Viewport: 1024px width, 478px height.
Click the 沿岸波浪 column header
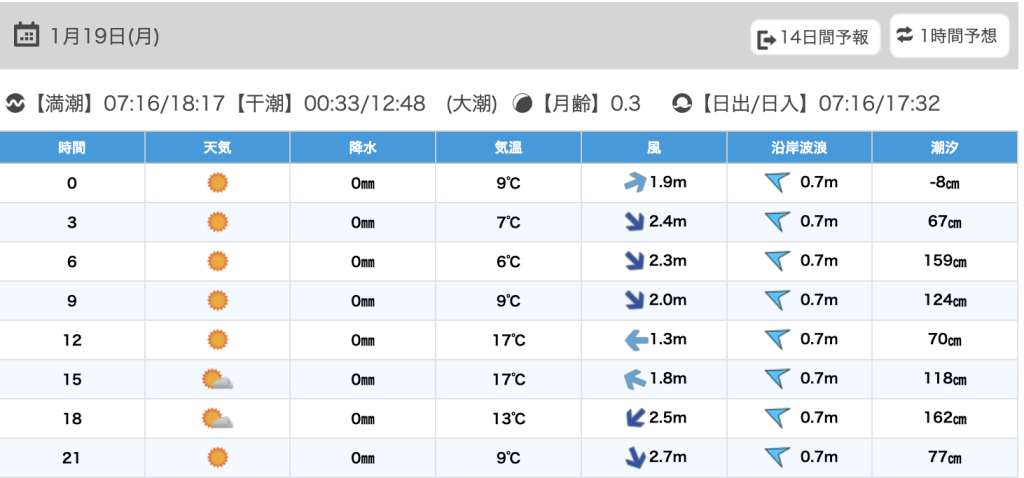(799, 148)
